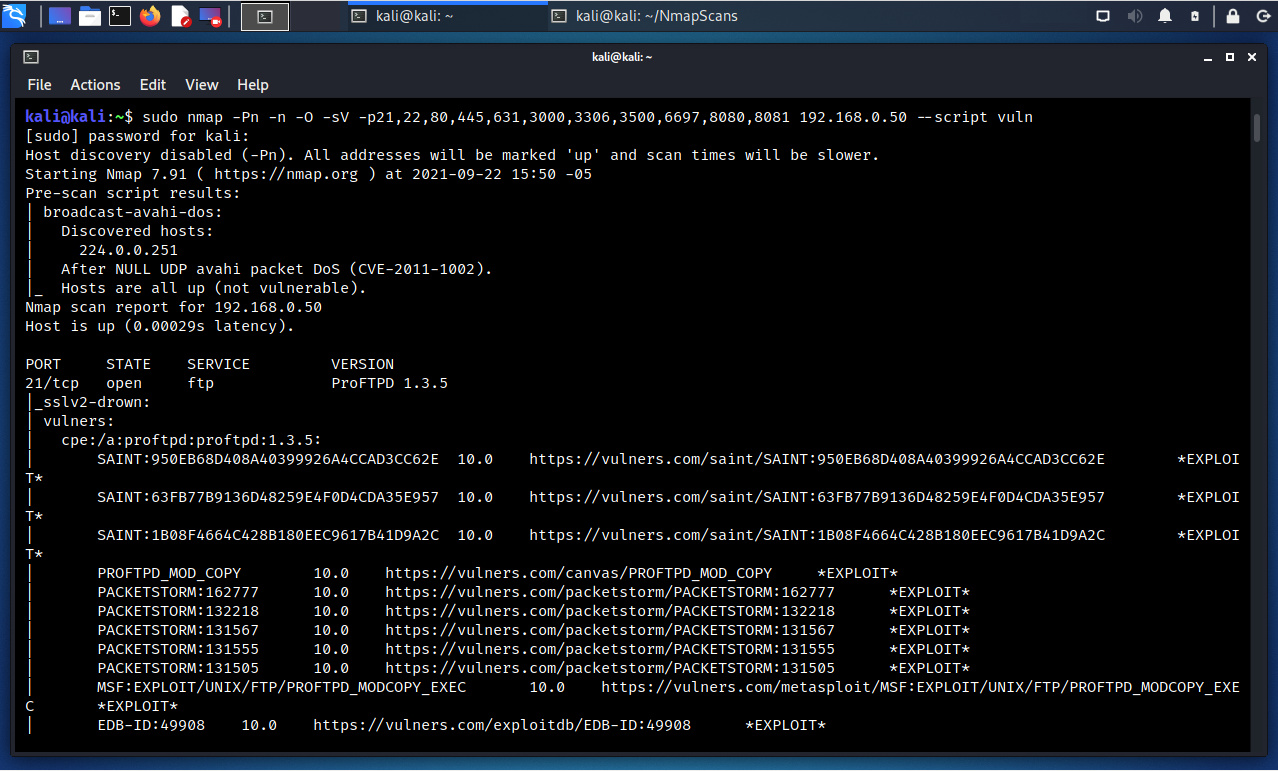Open the File menu in terminal

pos(39,85)
